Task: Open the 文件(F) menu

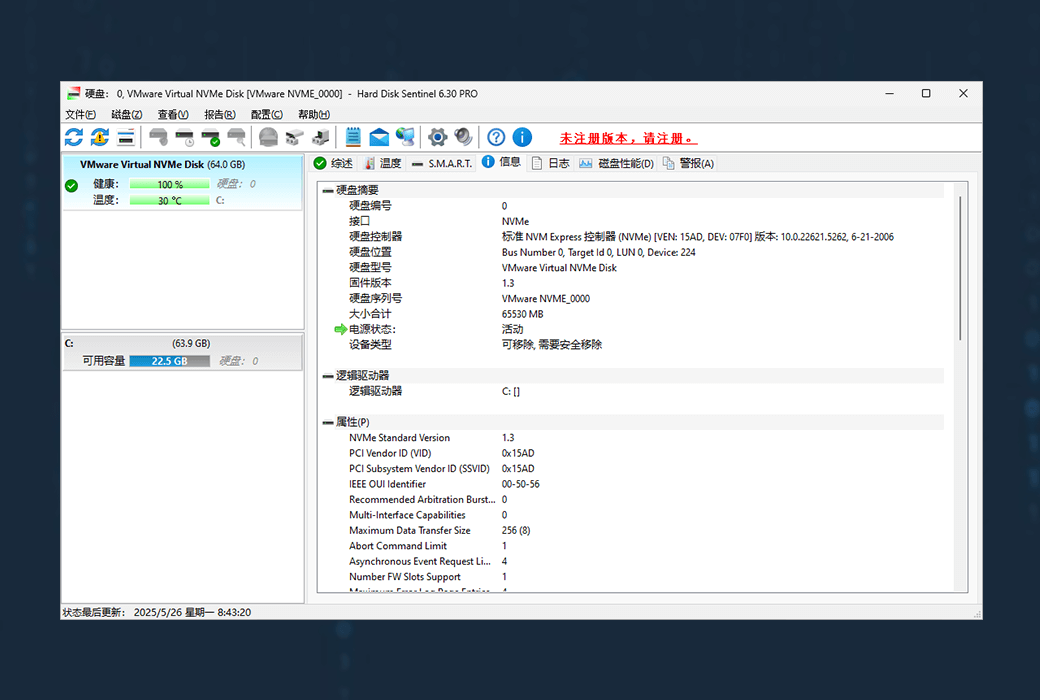Action: (80, 114)
